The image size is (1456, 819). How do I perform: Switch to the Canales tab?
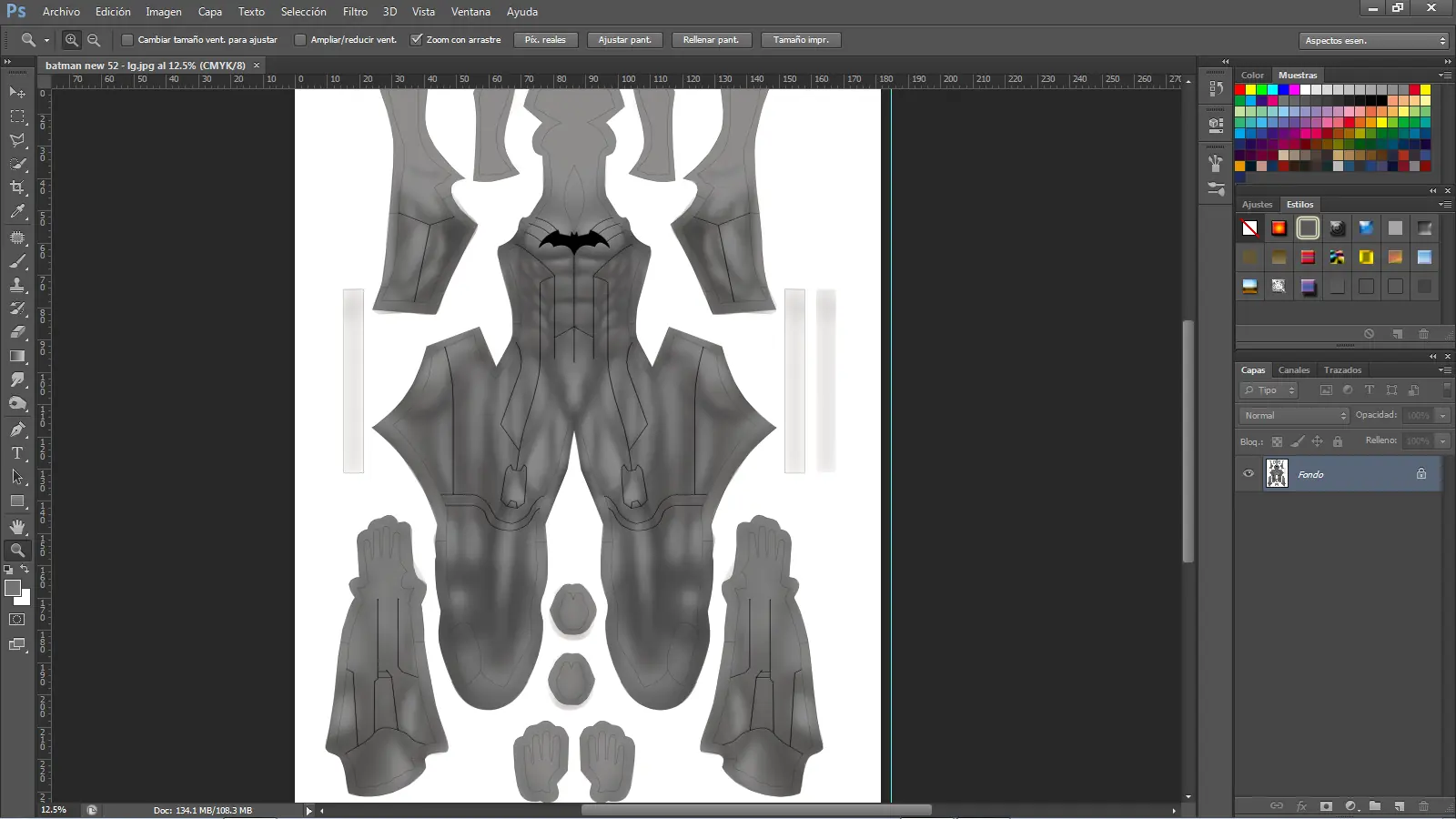[1294, 370]
